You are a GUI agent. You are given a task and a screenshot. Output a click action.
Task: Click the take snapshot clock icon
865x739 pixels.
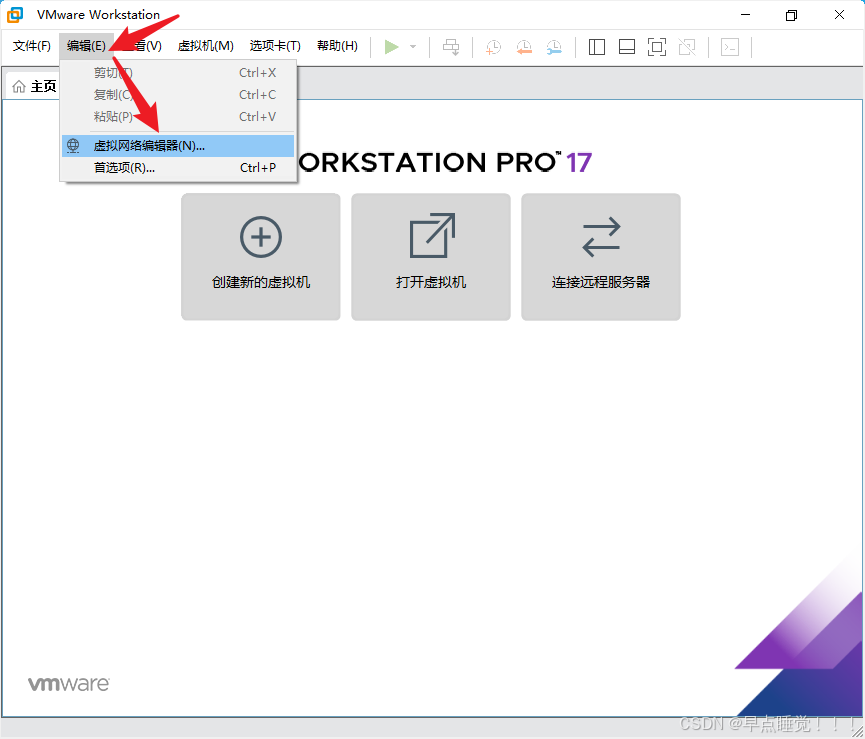pyautogui.click(x=493, y=47)
